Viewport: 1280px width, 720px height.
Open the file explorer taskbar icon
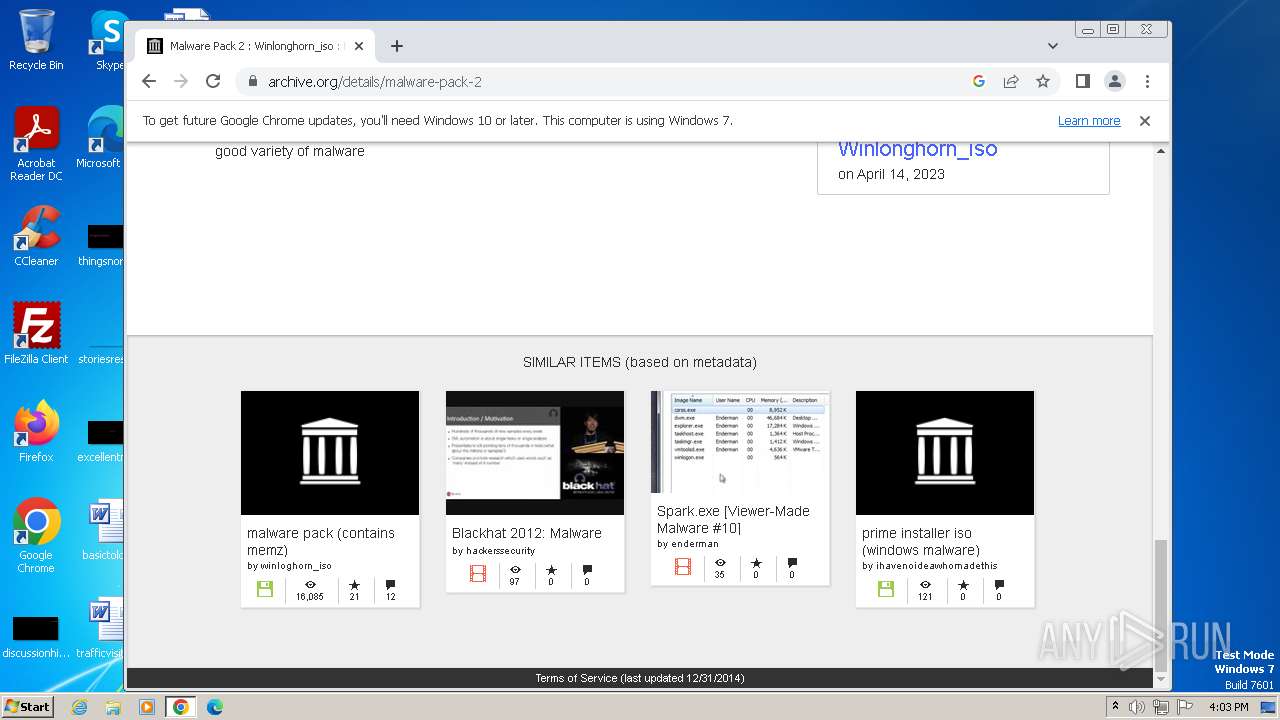pos(113,707)
